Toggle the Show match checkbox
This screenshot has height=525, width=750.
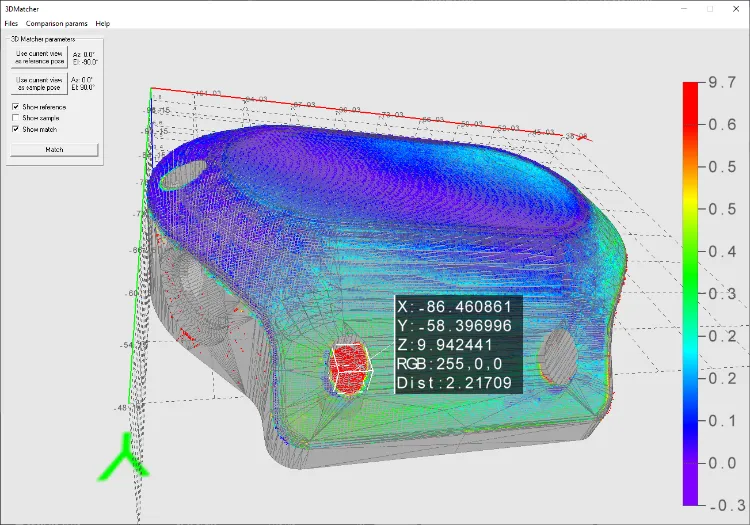(x=16, y=129)
